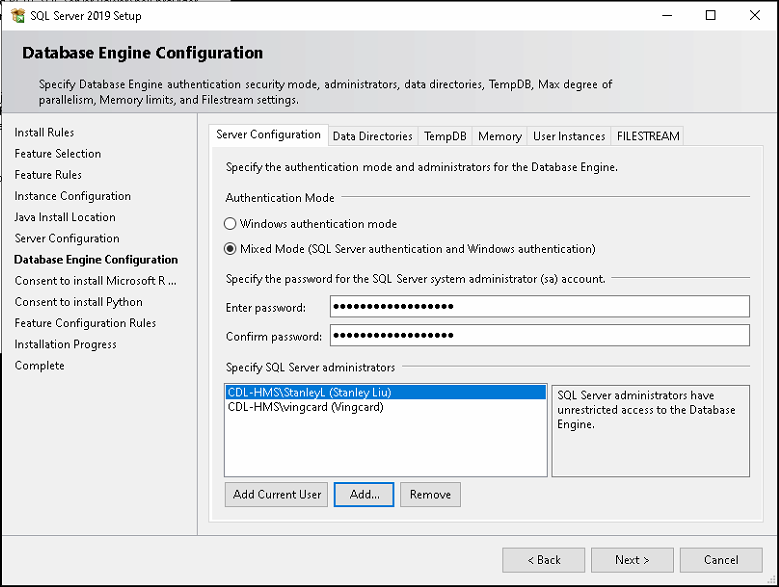Click the administrators description text box
779x587 pixels.
coord(650,431)
